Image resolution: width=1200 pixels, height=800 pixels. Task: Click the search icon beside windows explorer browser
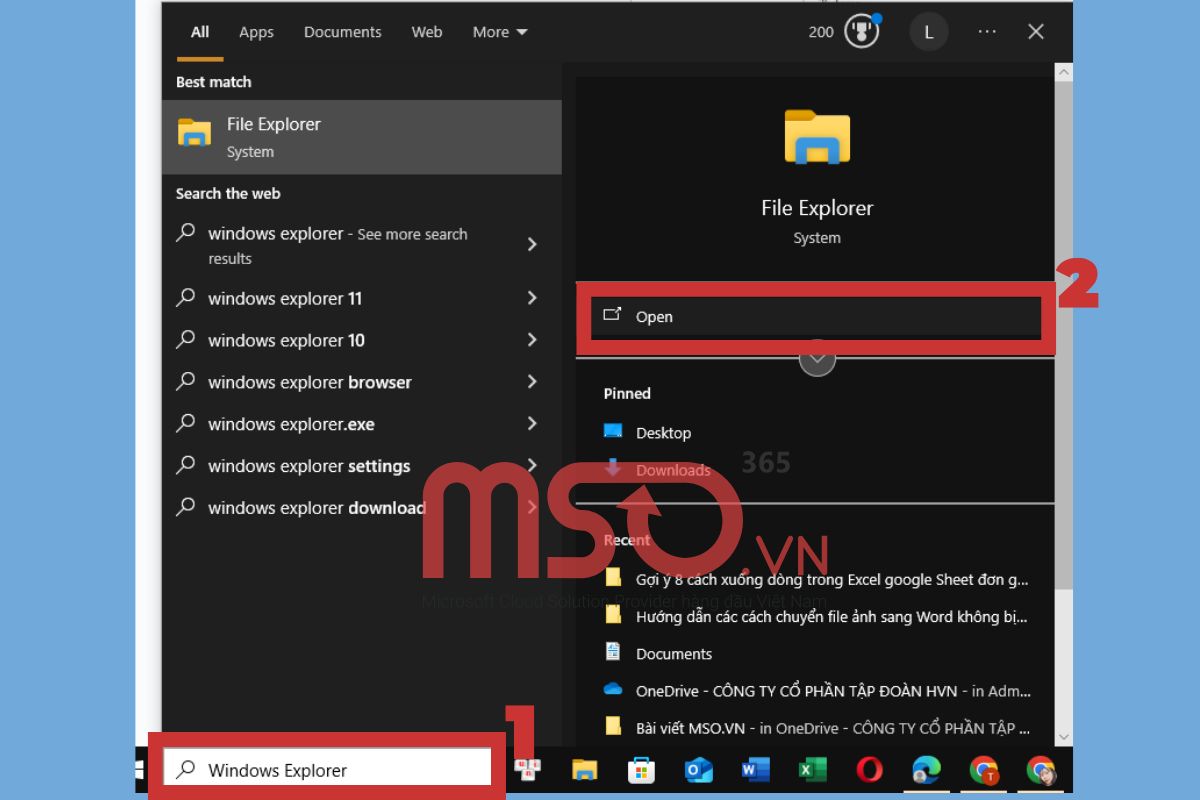pos(186,381)
